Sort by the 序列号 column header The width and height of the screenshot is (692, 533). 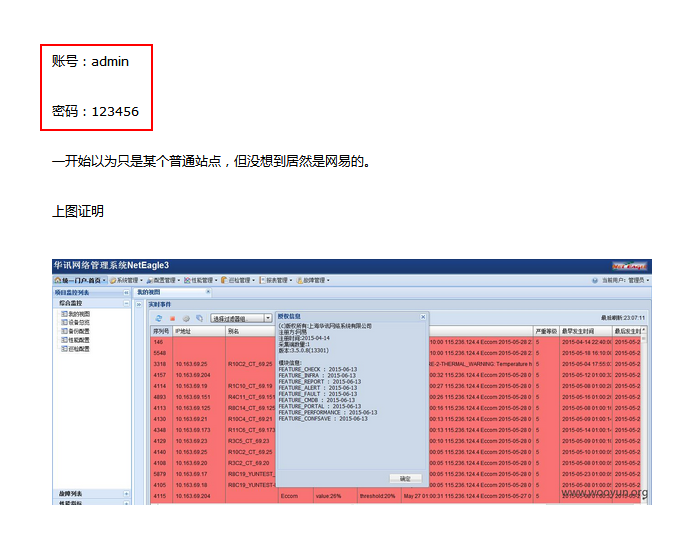coord(161,331)
